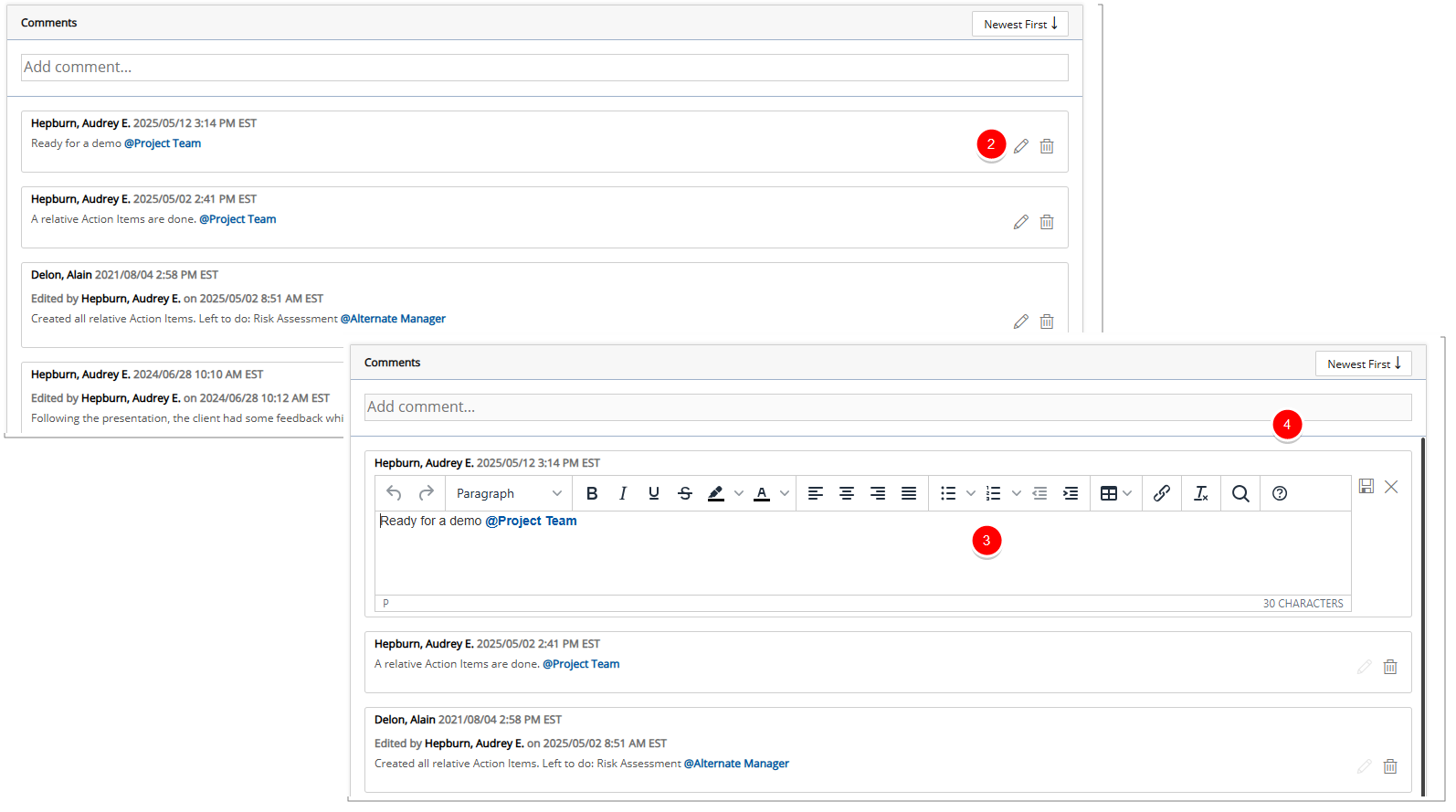This screenshot has height=812, width=1456.
Task: Click @Project Team mention in editor text
Action: [x=531, y=521]
